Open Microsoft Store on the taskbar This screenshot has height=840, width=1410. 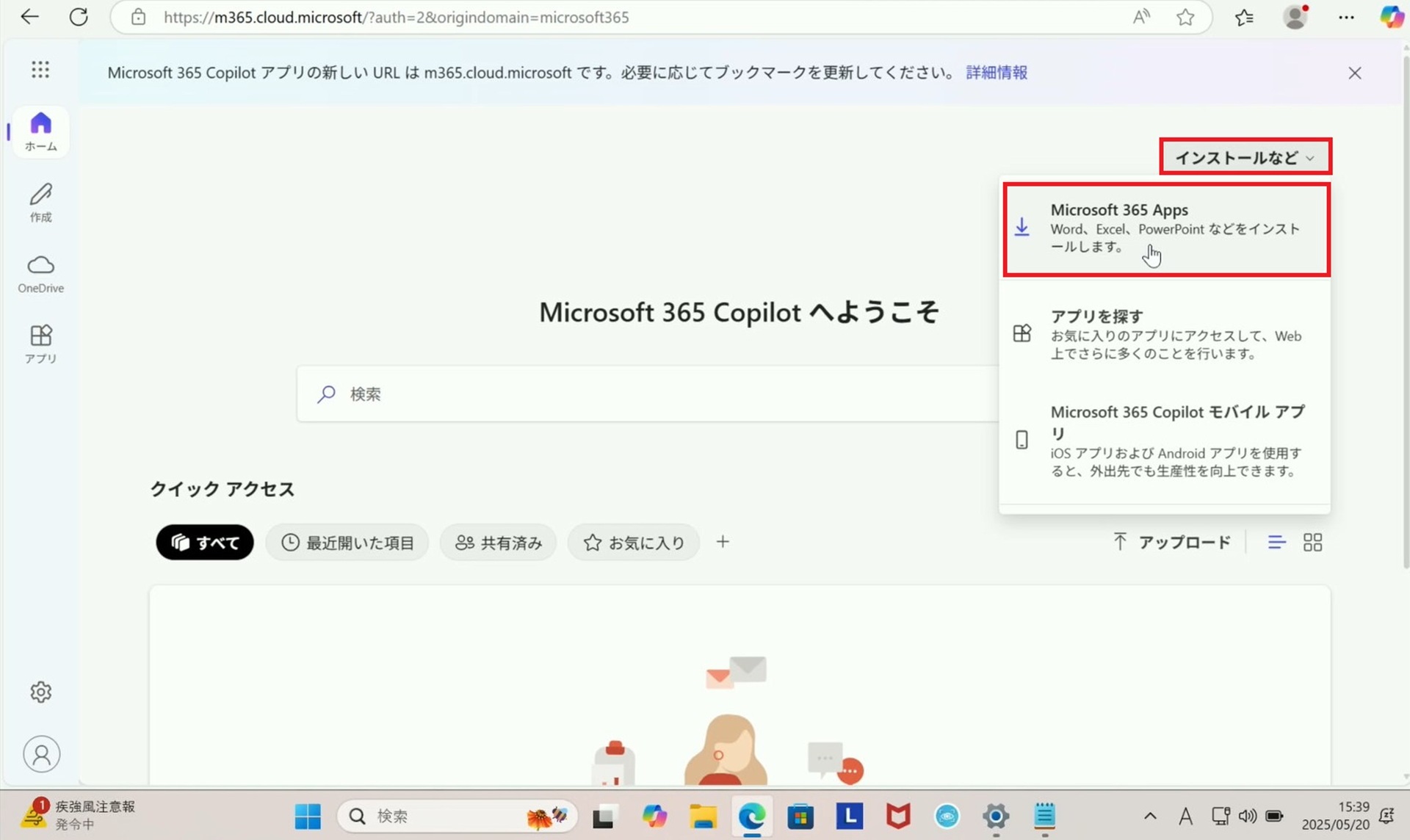pos(800,816)
